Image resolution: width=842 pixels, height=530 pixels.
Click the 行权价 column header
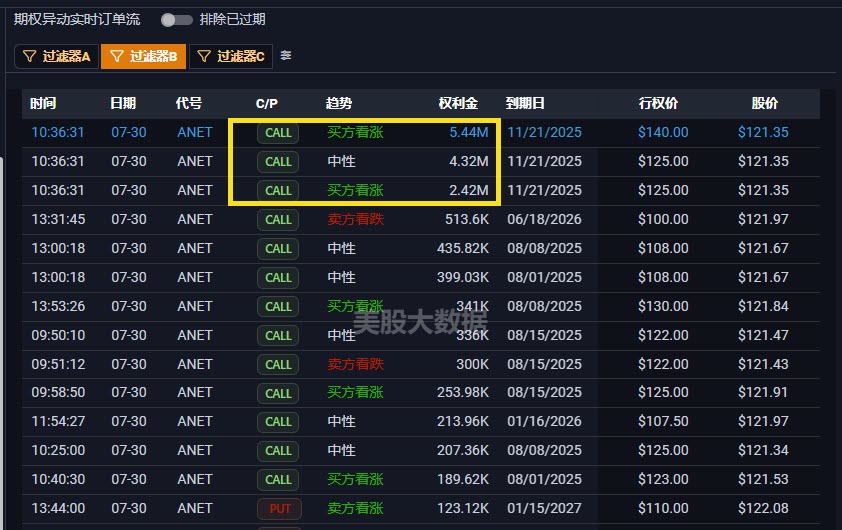pos(658,104)
